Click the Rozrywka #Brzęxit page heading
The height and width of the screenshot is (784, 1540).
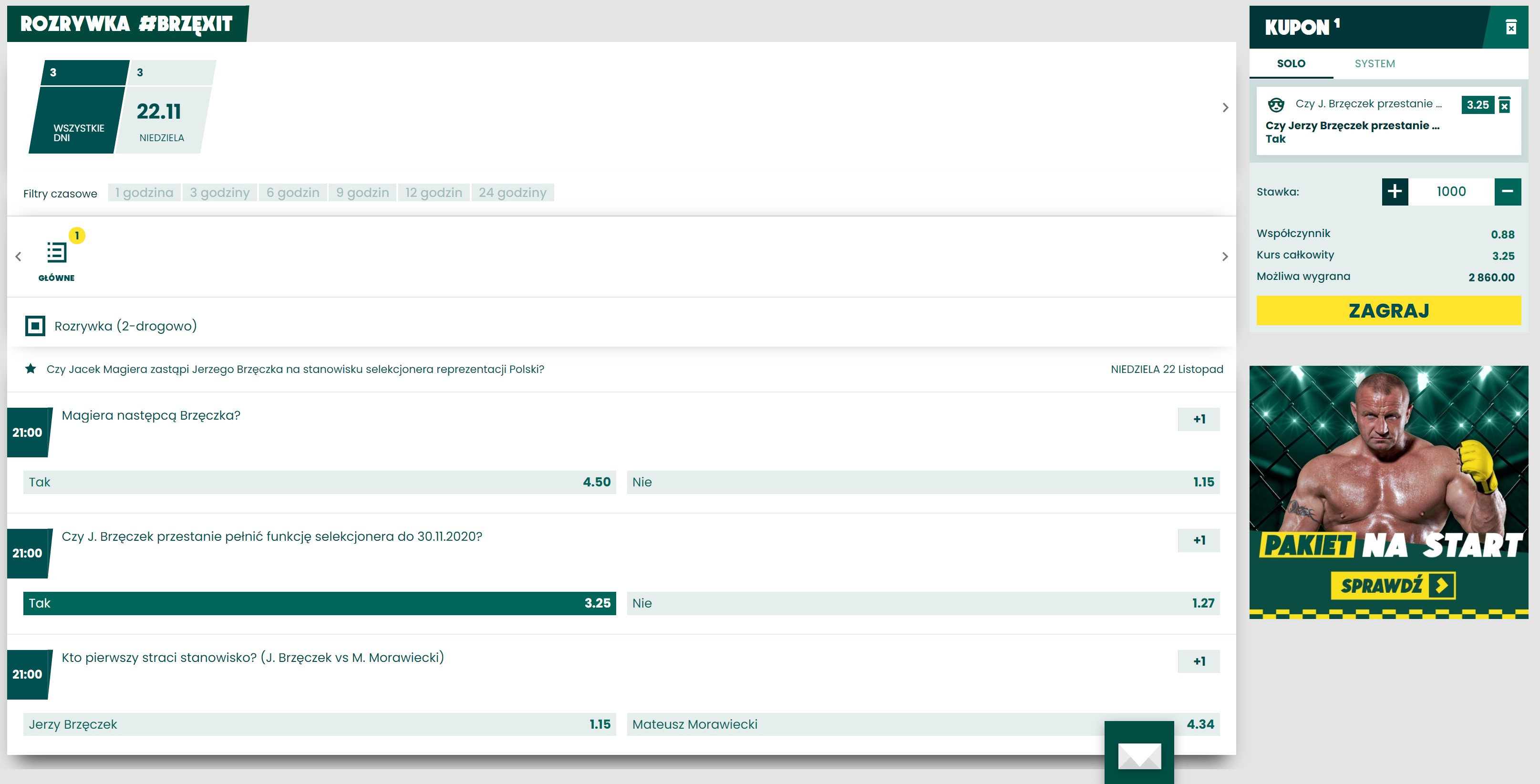pos(126,24)
